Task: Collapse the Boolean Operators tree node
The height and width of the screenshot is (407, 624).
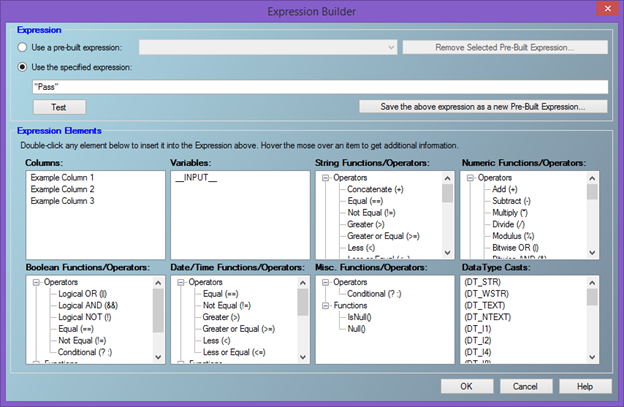Action: point(36,283)
